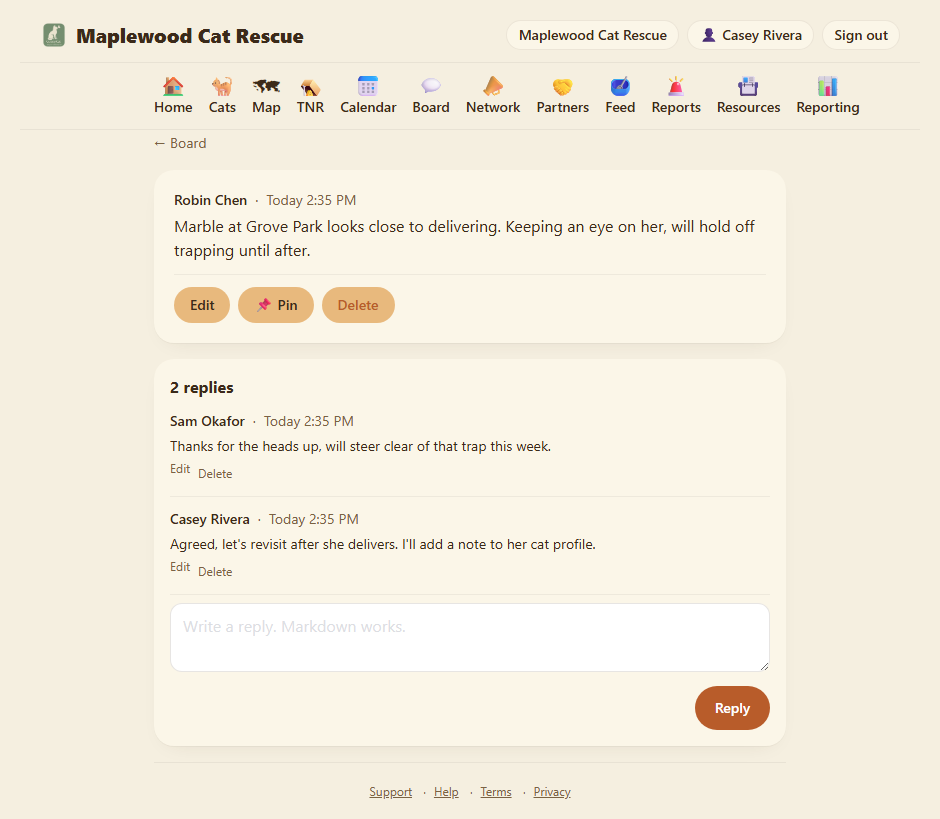Go to Cats via cat icon
940x819 pixels.
(x=222, y=86)
